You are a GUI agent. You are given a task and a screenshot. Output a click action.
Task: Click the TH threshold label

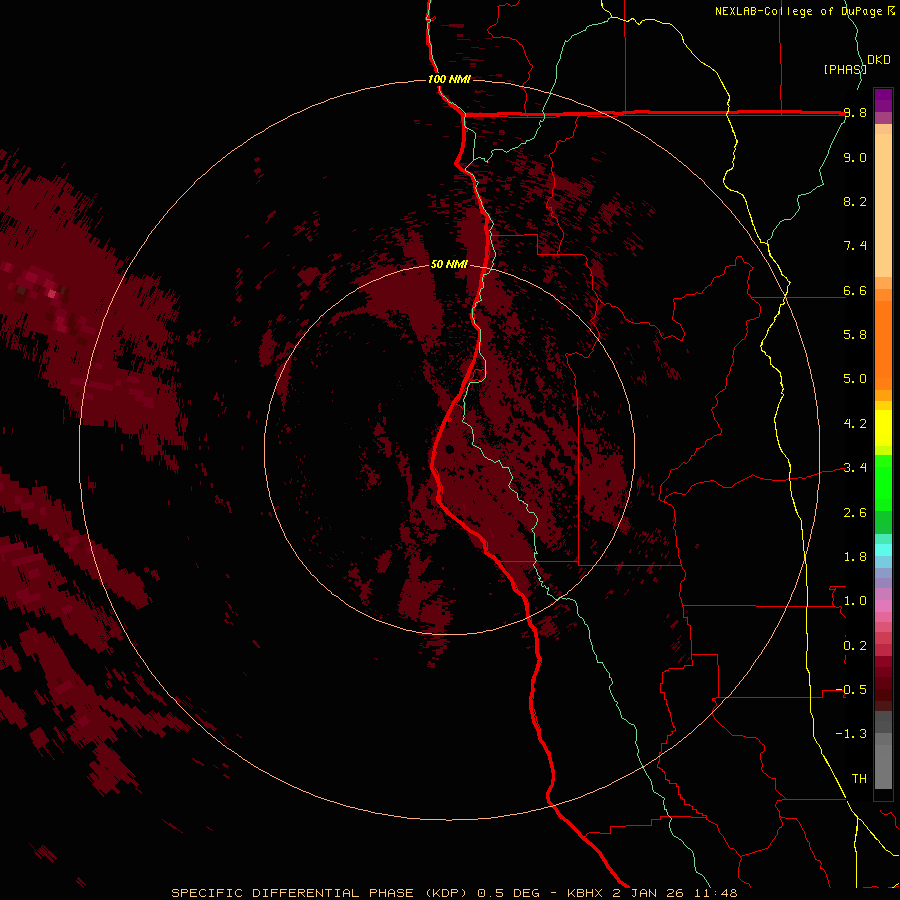coord(859,779)
